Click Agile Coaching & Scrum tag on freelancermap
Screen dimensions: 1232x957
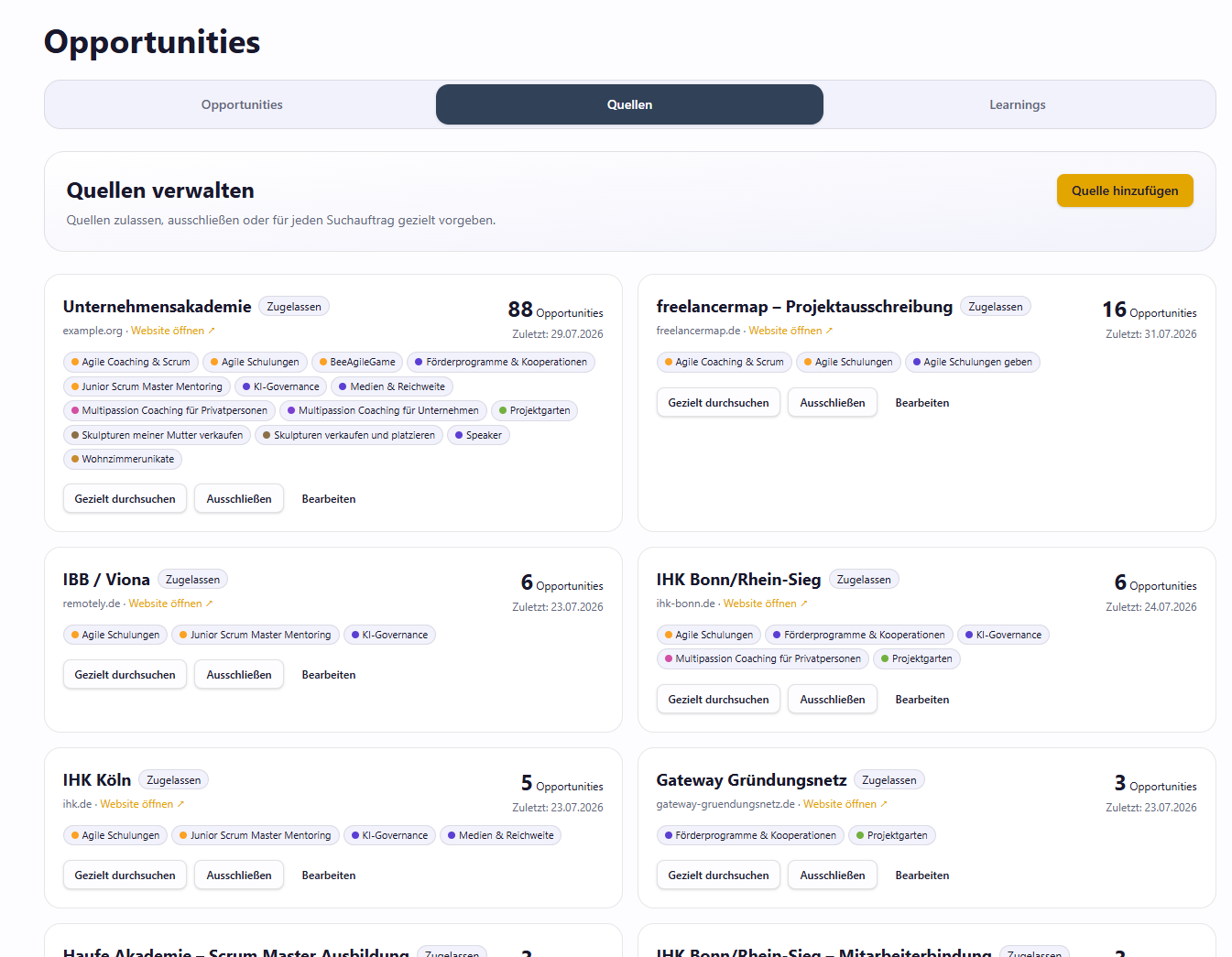tap(725, 362)
